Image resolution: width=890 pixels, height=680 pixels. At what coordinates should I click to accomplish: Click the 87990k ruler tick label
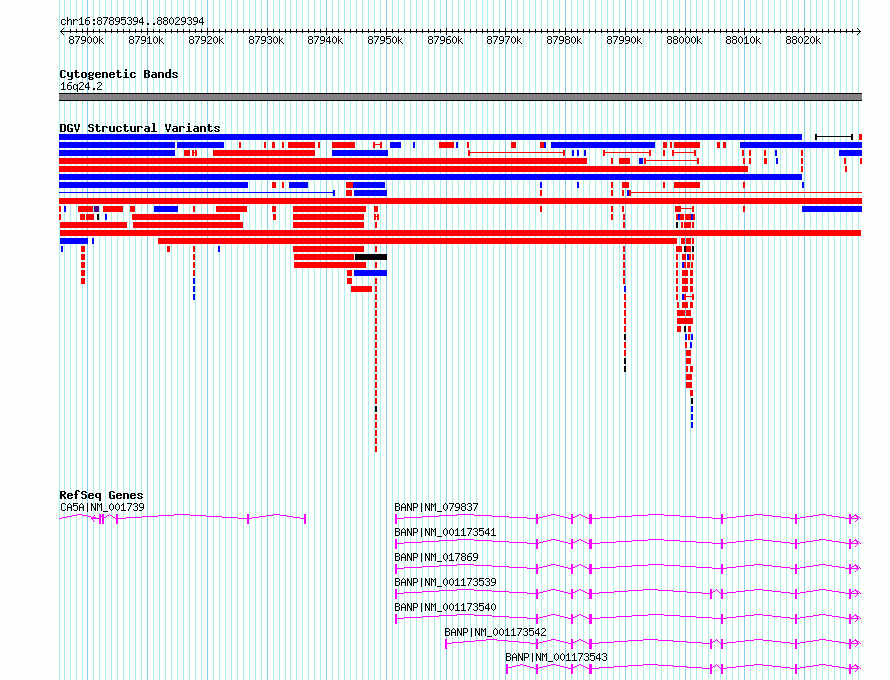pyautogui.click(x=624, y=40)
